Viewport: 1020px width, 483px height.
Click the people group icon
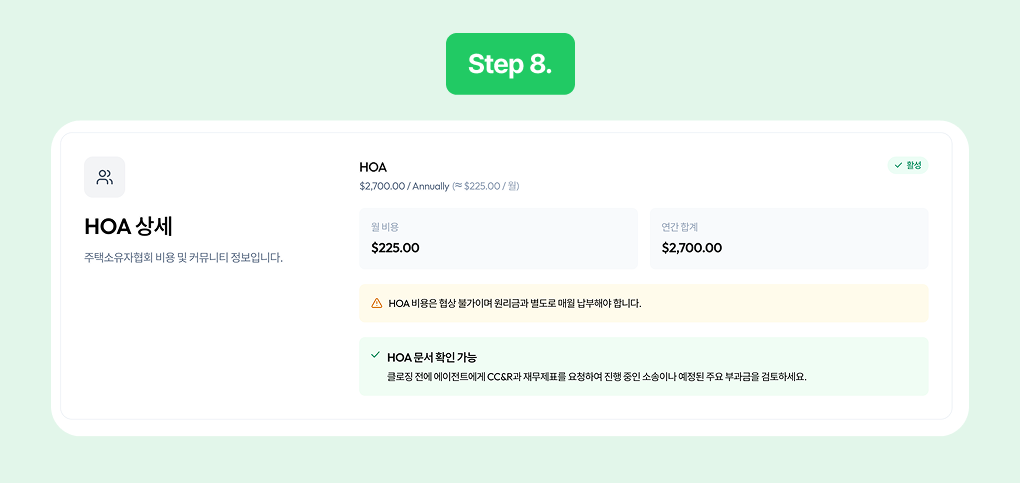(x=105, y=177)
